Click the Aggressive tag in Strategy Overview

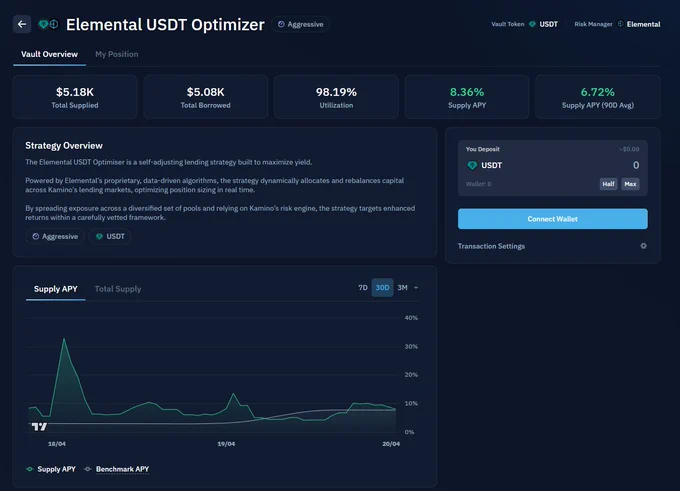(55, 236)
